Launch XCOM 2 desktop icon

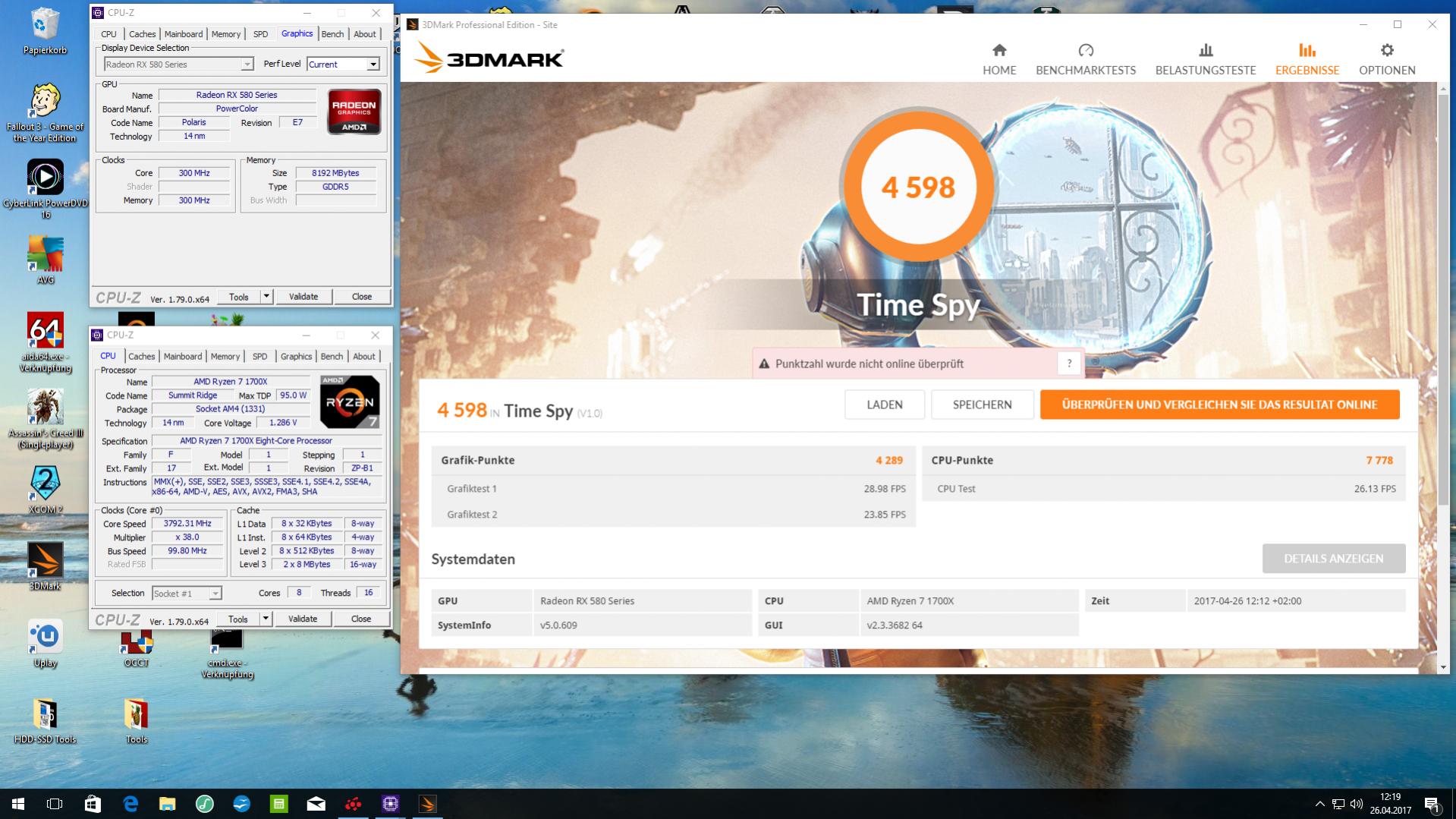(x=46, y=490)
